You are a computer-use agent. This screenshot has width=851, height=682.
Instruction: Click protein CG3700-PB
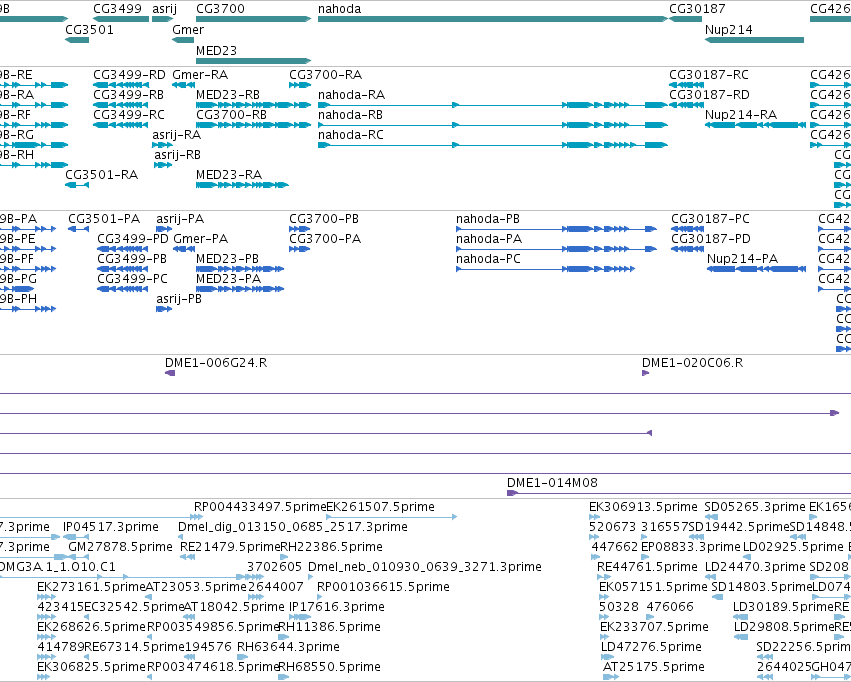300,229
